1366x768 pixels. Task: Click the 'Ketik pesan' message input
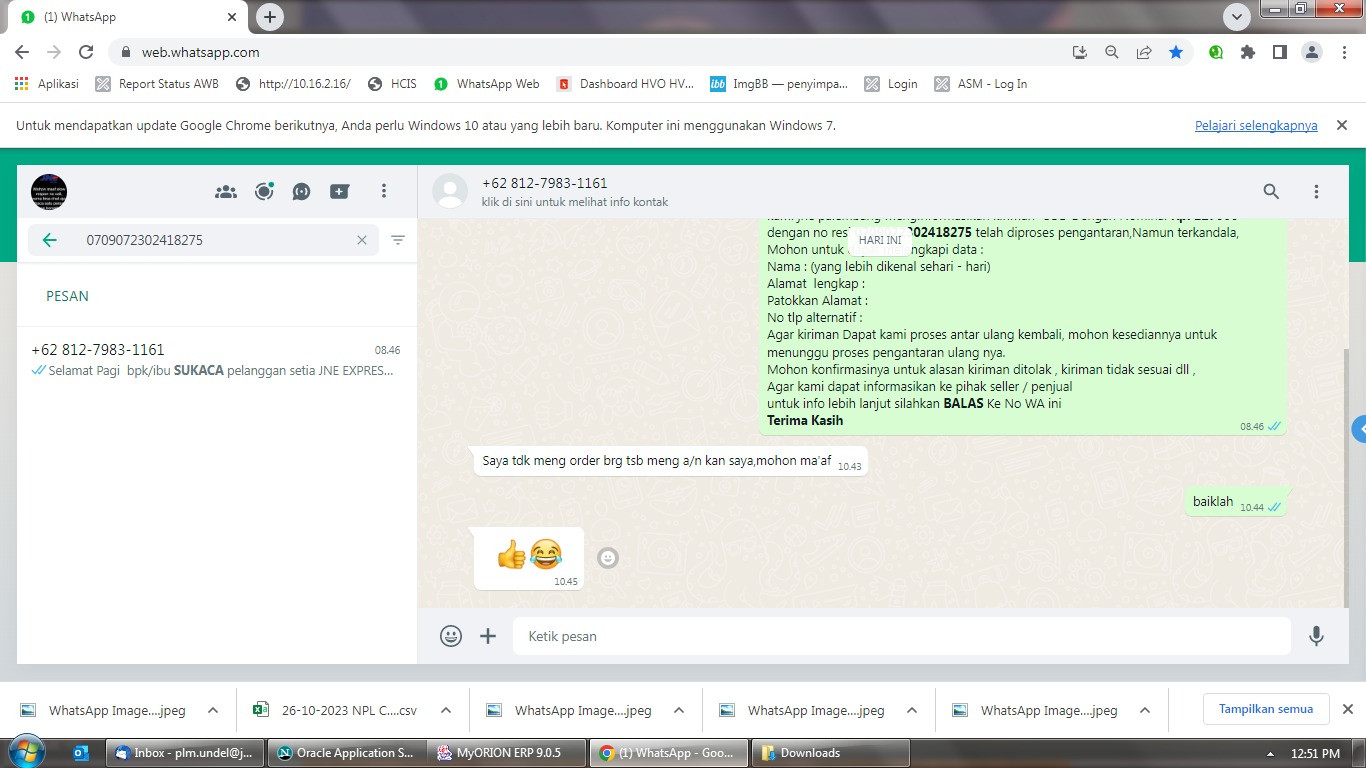(x=902, y=636)
